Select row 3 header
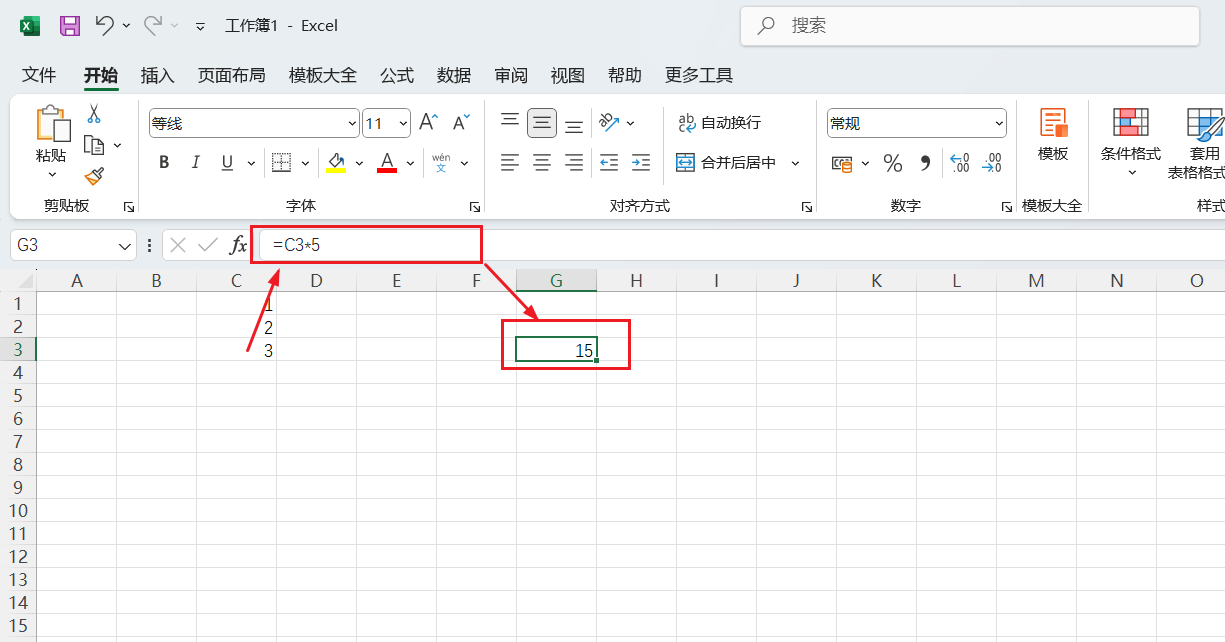 18,350
